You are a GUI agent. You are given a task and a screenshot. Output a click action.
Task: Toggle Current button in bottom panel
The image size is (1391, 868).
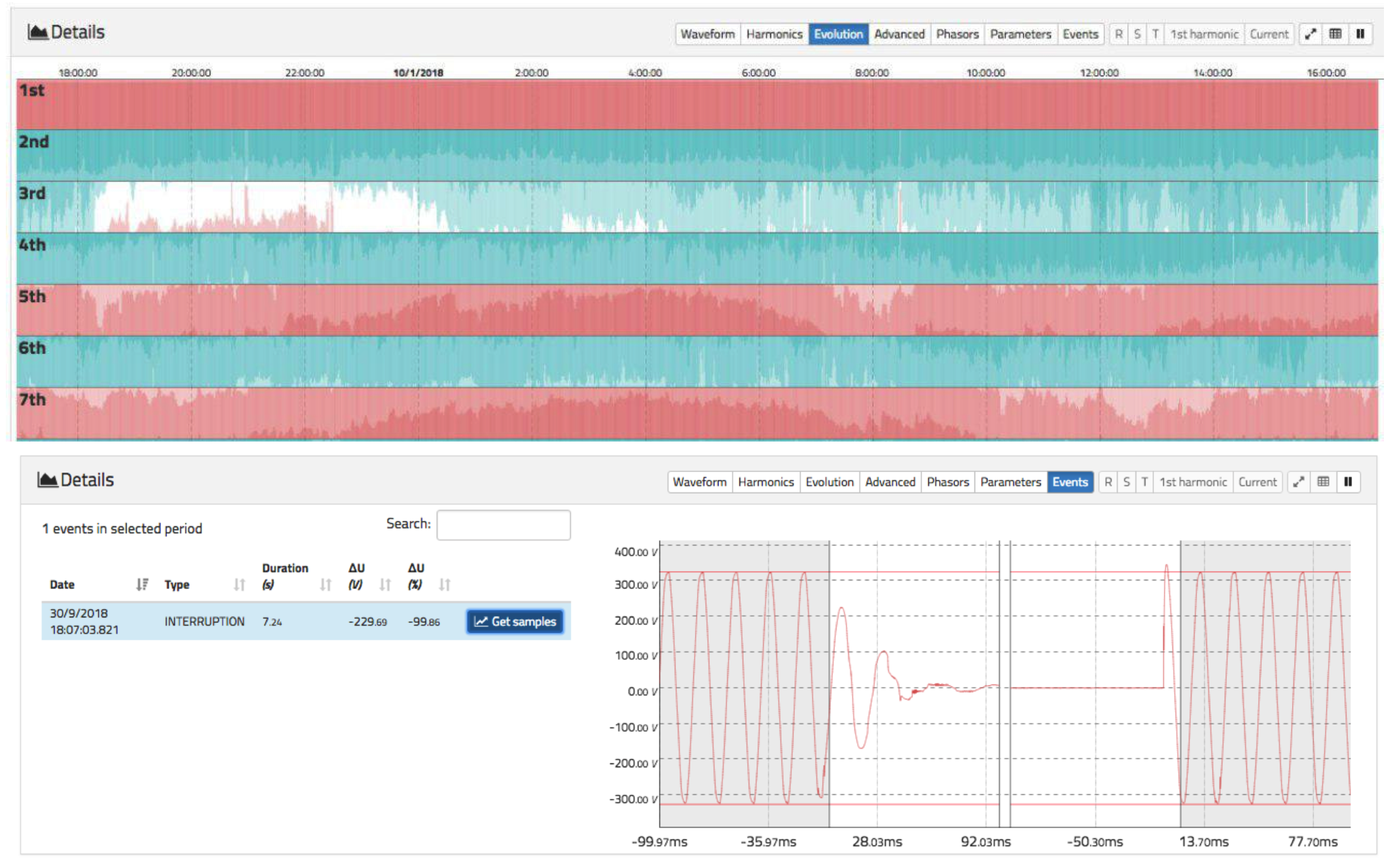tap(1257, 482)
